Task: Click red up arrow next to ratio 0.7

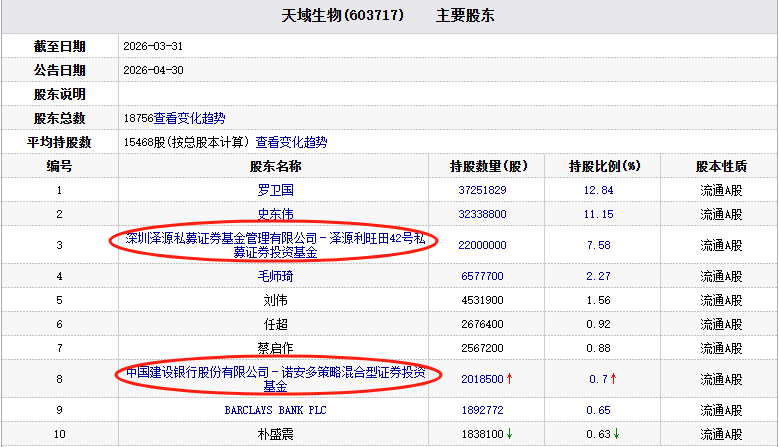Action: 614,379
